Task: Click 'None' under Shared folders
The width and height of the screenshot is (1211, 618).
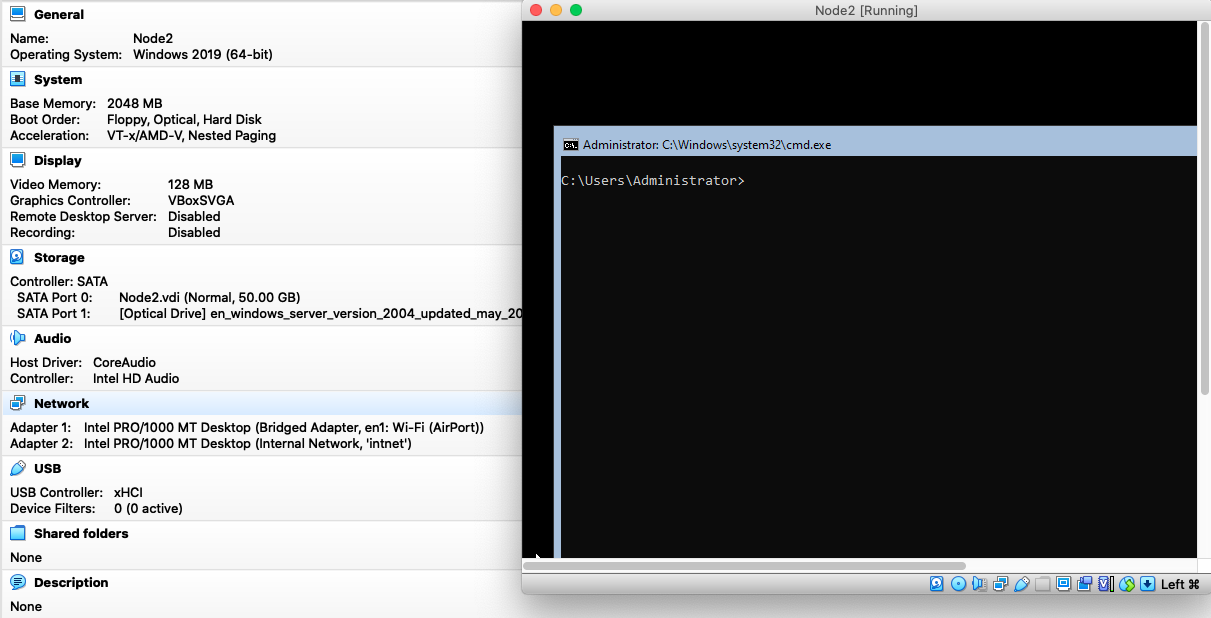Action: pyautogui.click(x=26, y=558)
